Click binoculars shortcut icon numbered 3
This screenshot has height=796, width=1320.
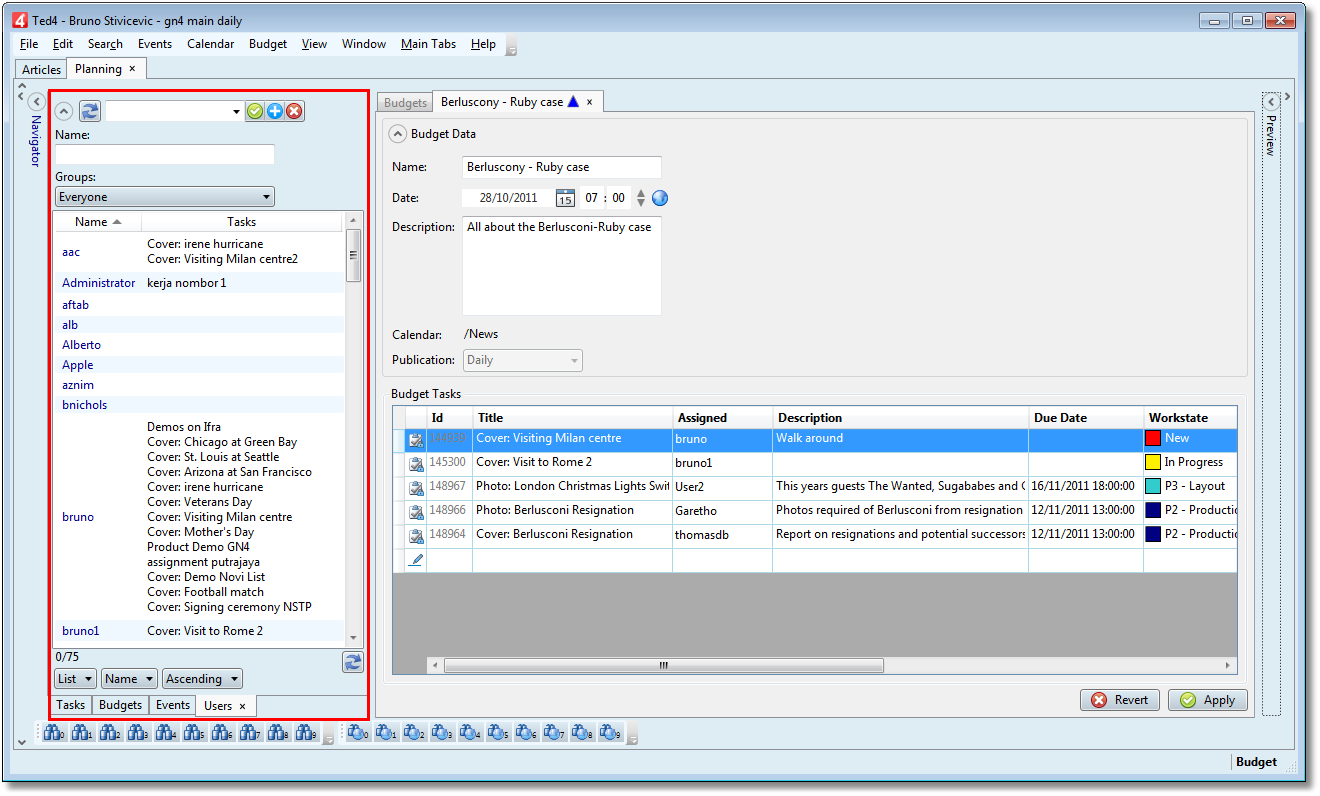point(138,733)
